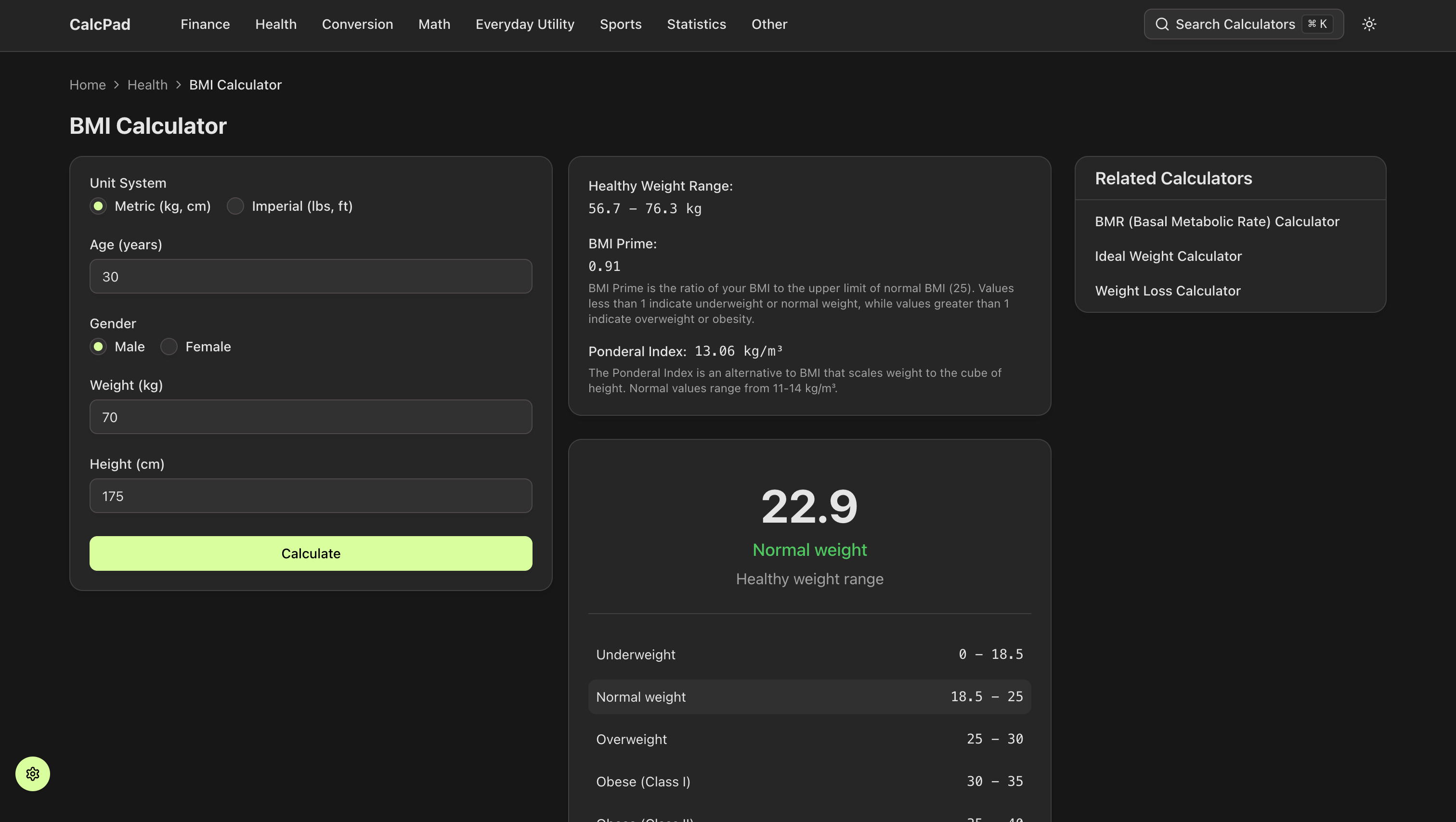This screenshot has height=822, width=1456.
Task: Open the settings gear button
Action: click(33, 773)
